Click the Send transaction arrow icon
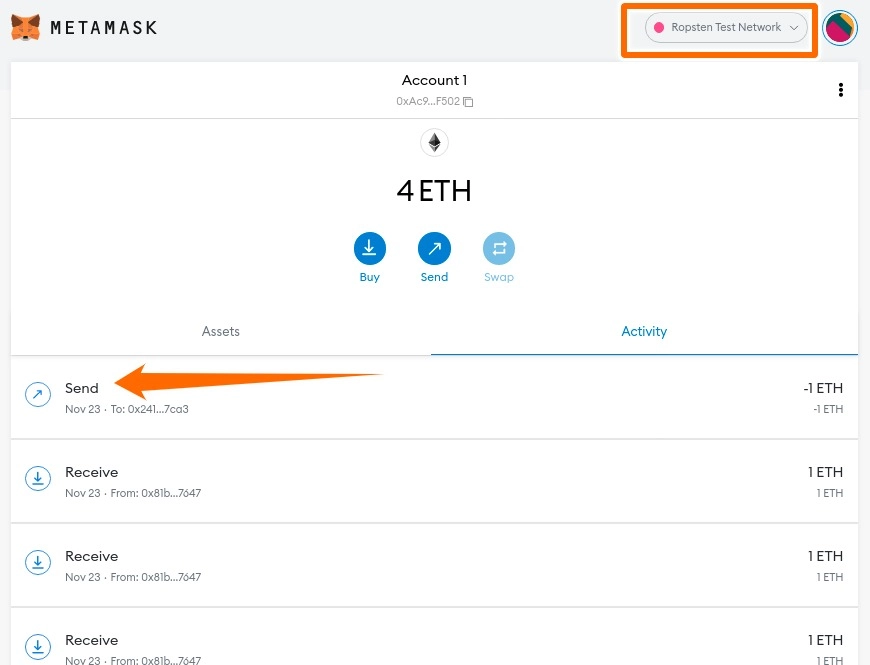Viewport: 870px width, 665px height. (x=37, y=394)
